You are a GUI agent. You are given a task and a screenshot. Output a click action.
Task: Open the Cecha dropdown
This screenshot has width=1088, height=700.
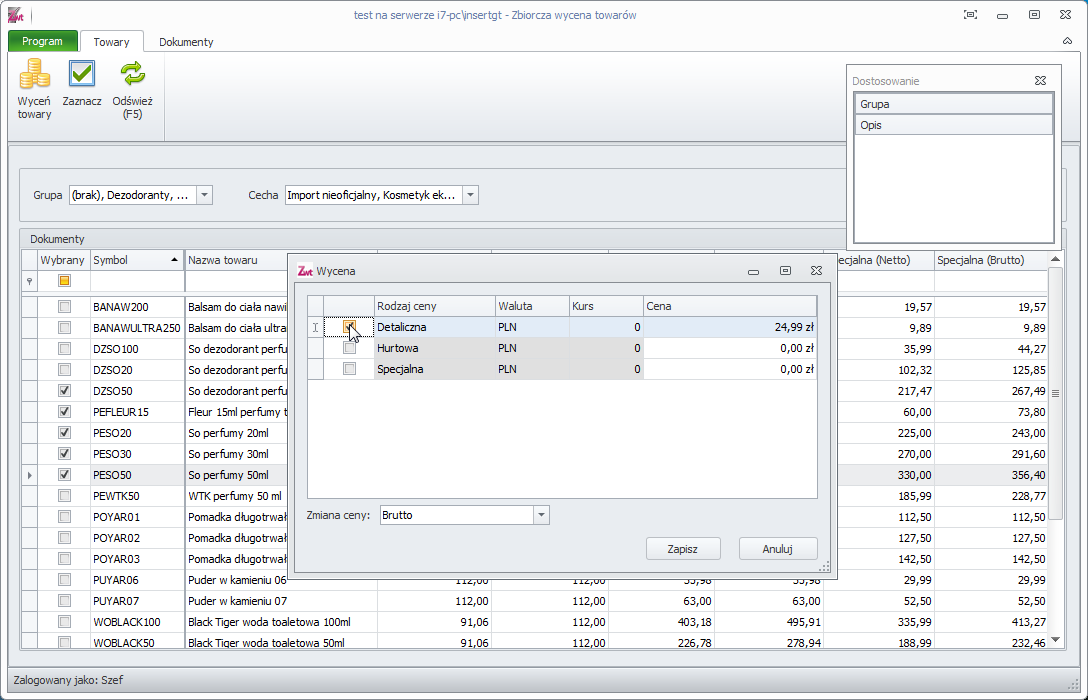470,195
